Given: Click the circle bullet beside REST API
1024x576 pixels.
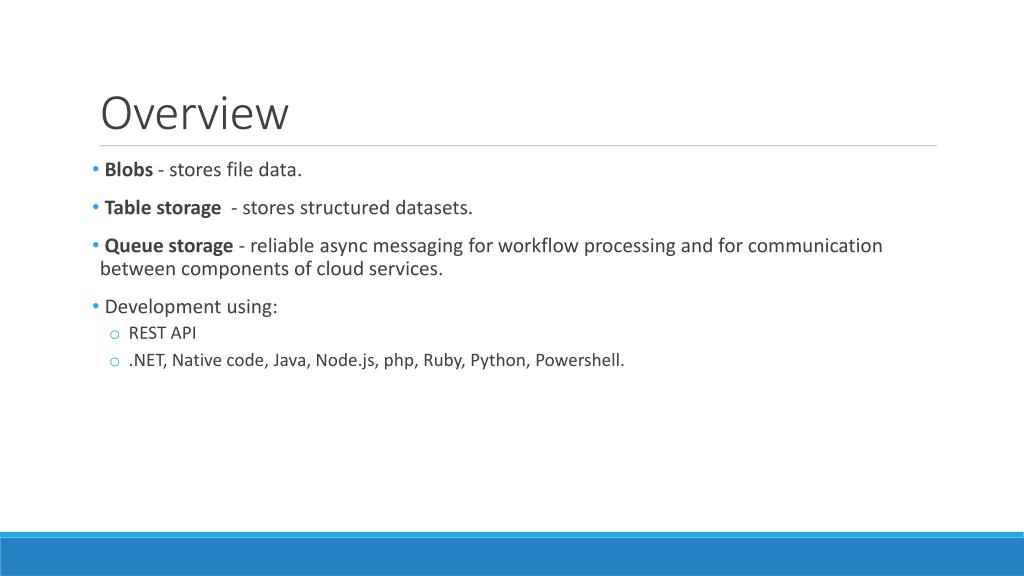Looking at the screenshot, I should 115,335.
